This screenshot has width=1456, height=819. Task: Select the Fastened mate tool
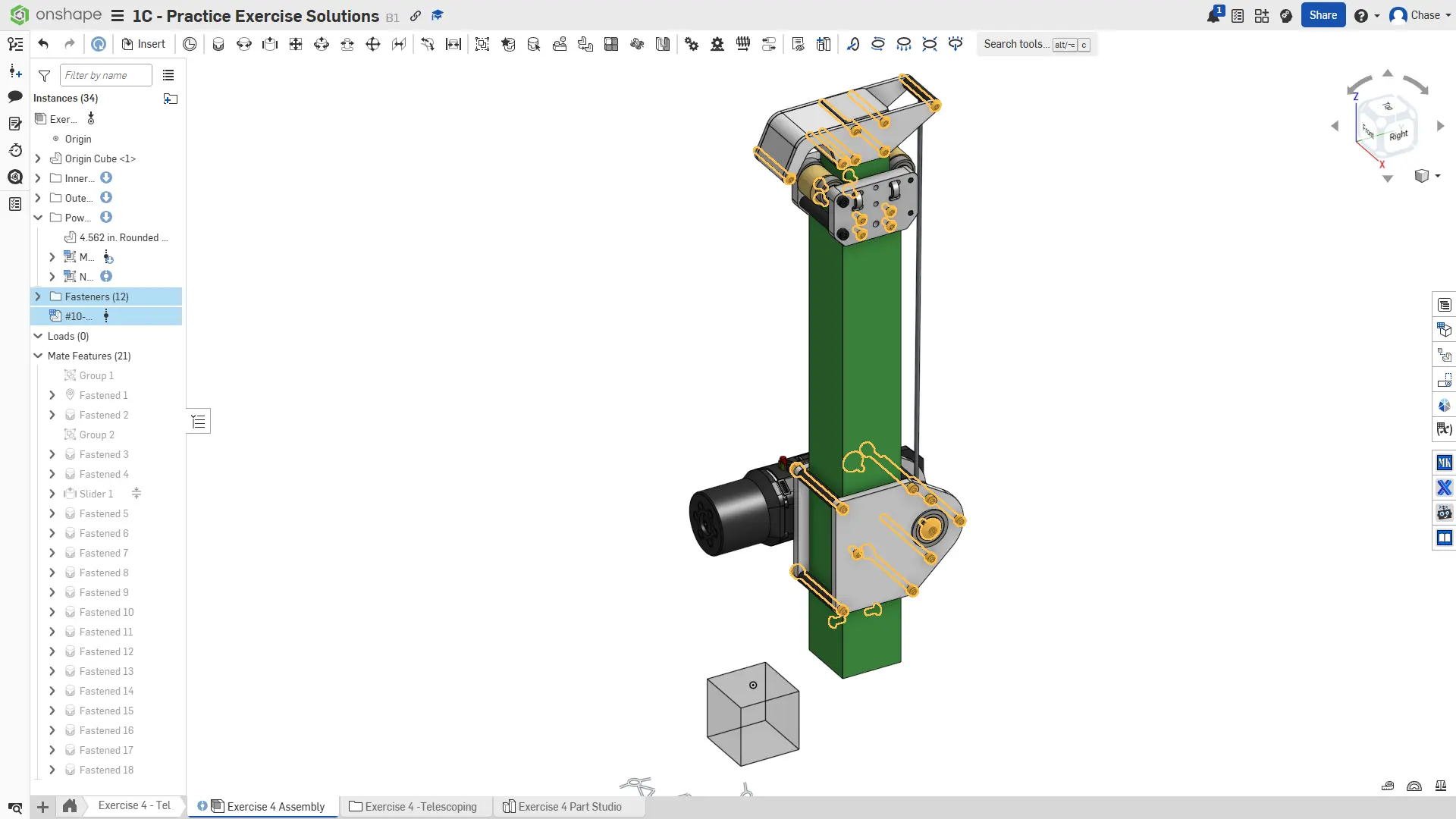click(x=218, y=44)
